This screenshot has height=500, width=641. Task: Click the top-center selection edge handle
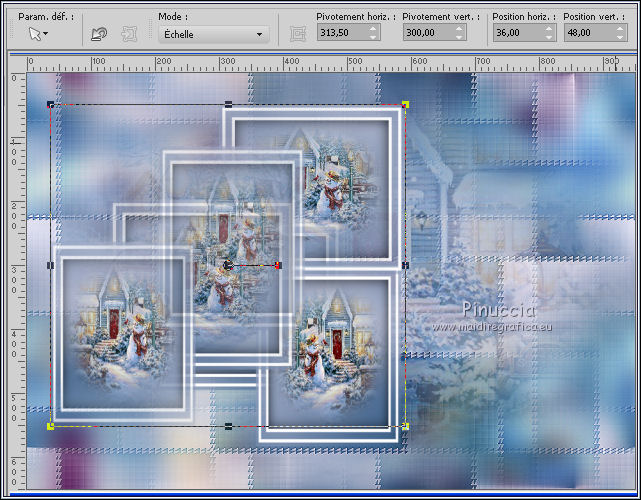coord(229,105)
